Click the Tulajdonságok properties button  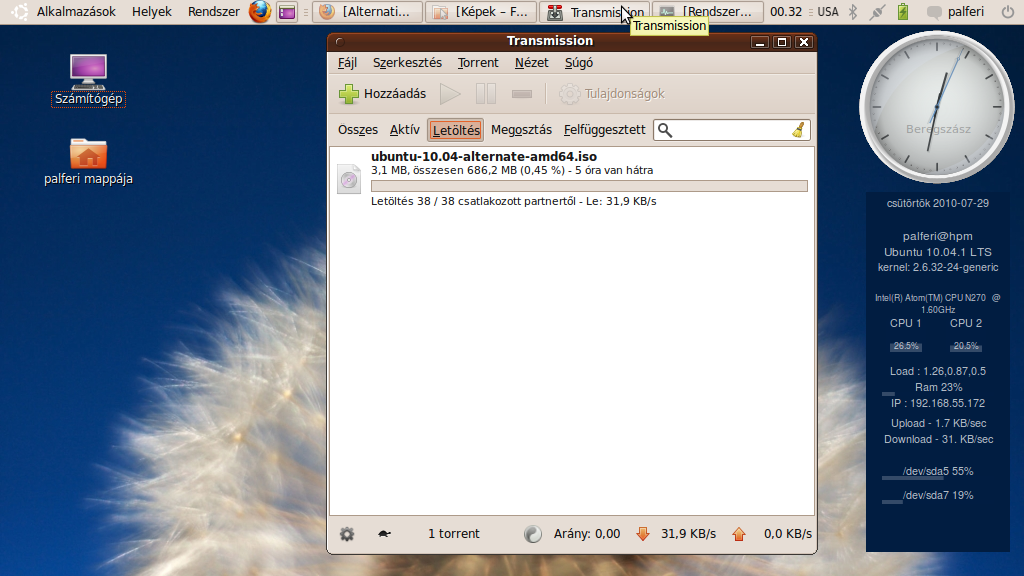[x=612, y=94]
